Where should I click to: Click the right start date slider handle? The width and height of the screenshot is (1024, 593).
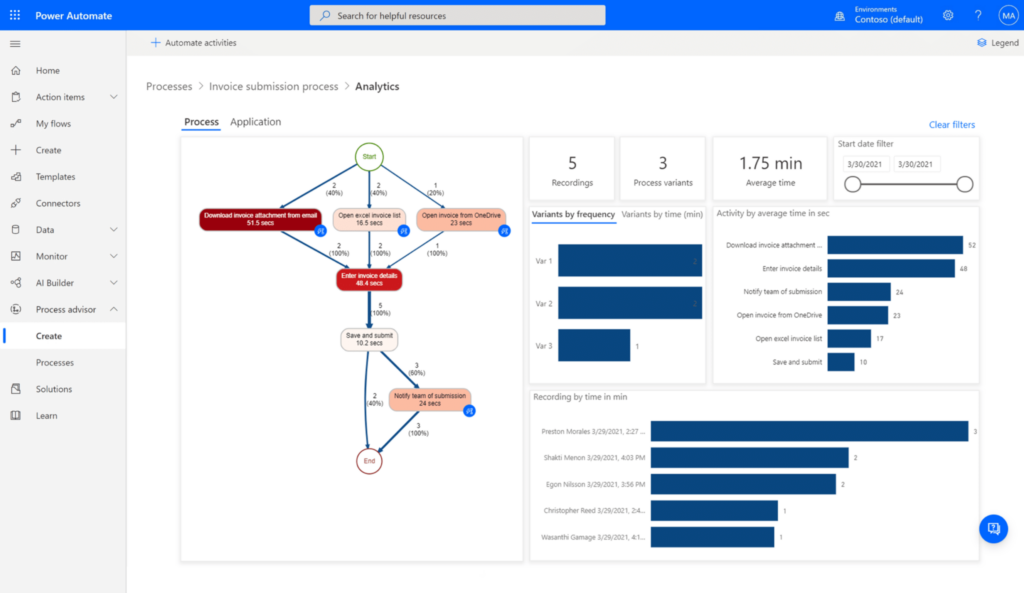(x=965, y=184)
